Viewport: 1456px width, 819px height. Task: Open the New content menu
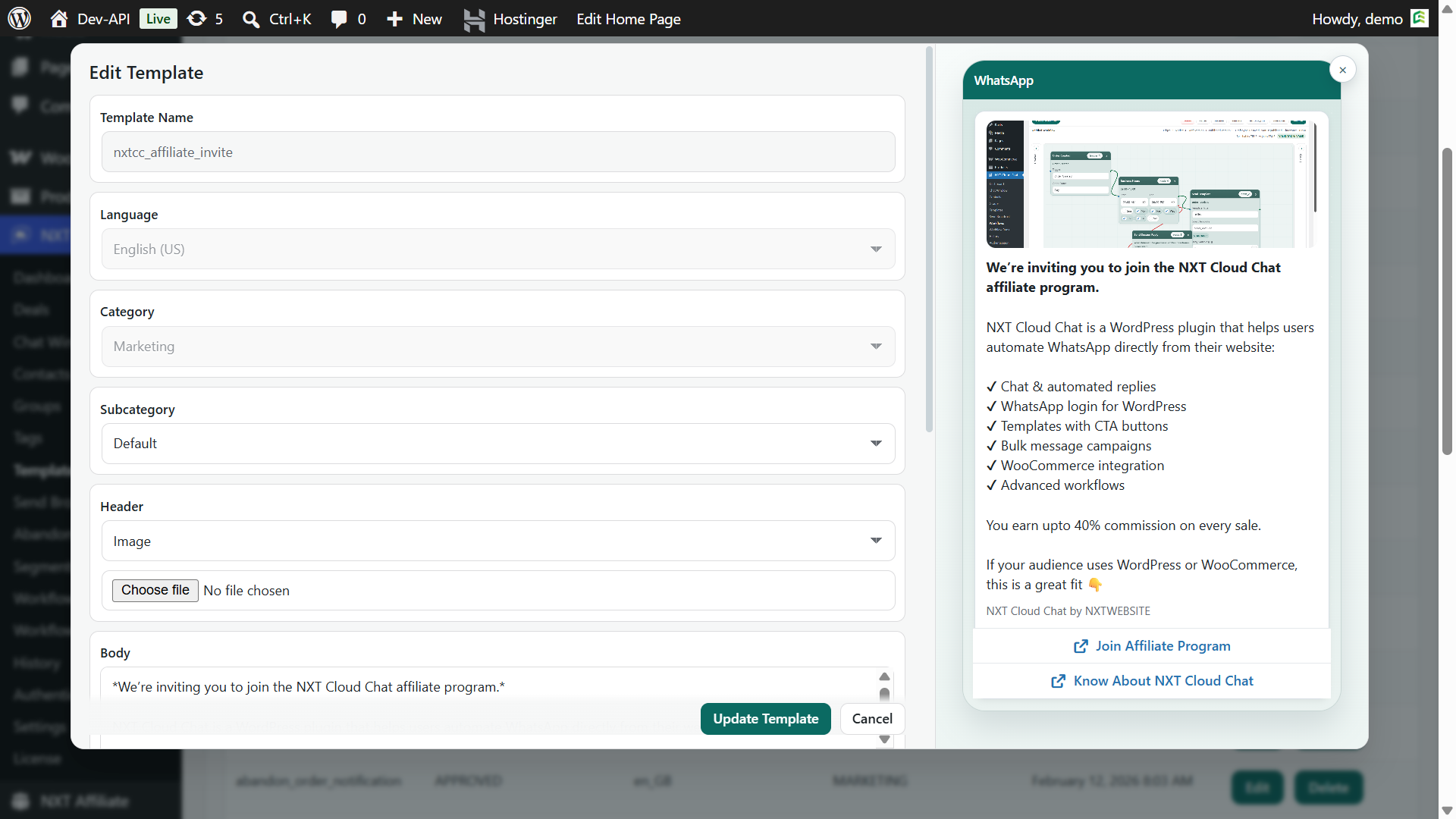click(414, 19)
